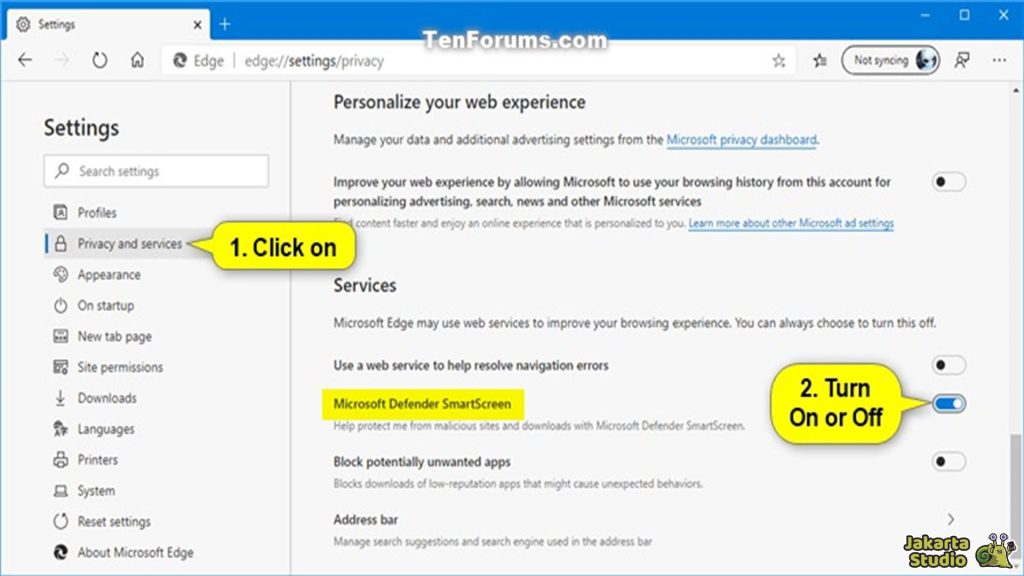Turn on web service for navigation errors
1024x576 pixels.
click(947, 366)
